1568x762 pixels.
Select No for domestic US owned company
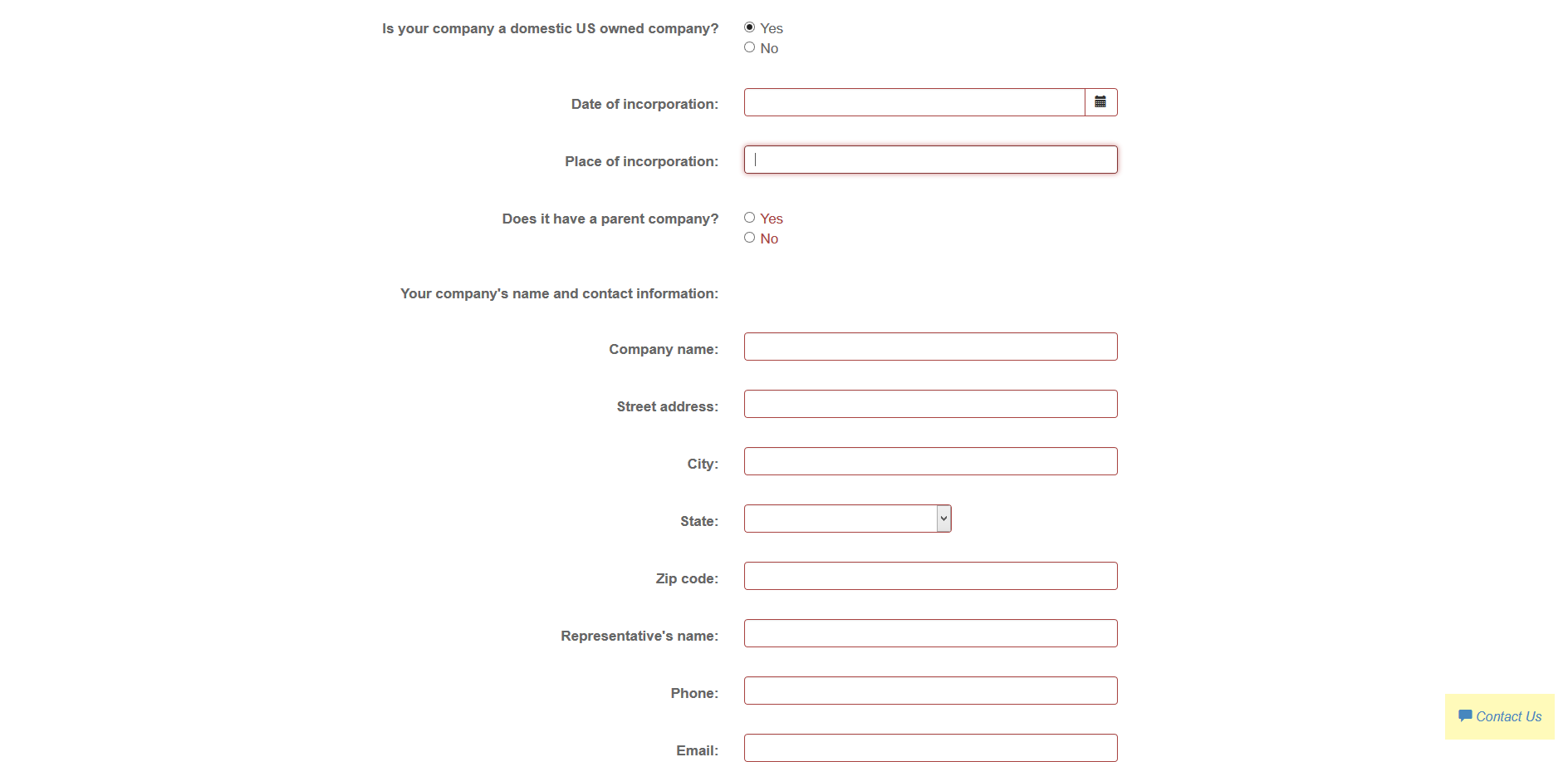point(749,47)
